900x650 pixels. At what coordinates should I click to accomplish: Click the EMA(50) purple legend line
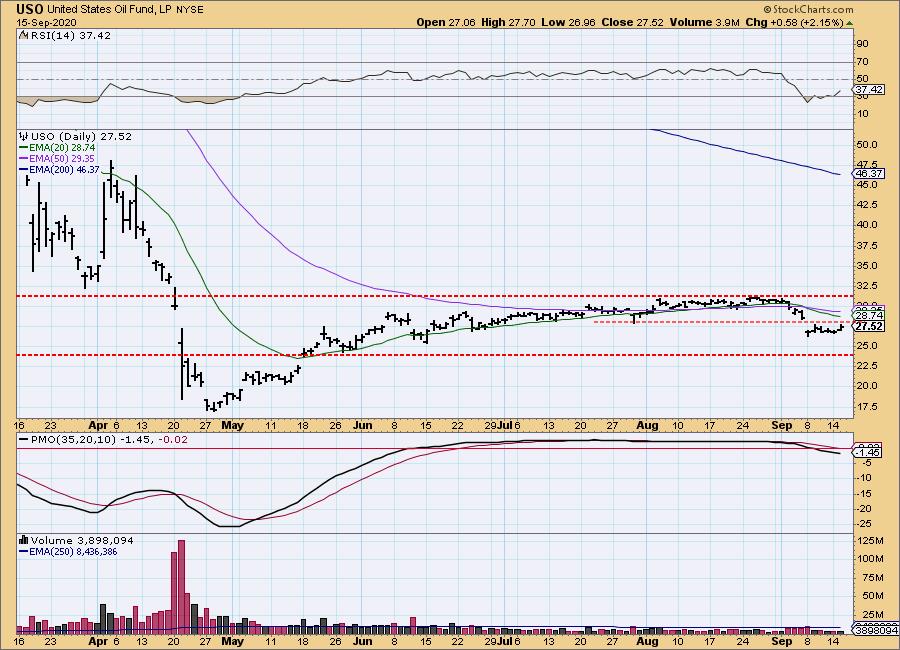[24, 158]
